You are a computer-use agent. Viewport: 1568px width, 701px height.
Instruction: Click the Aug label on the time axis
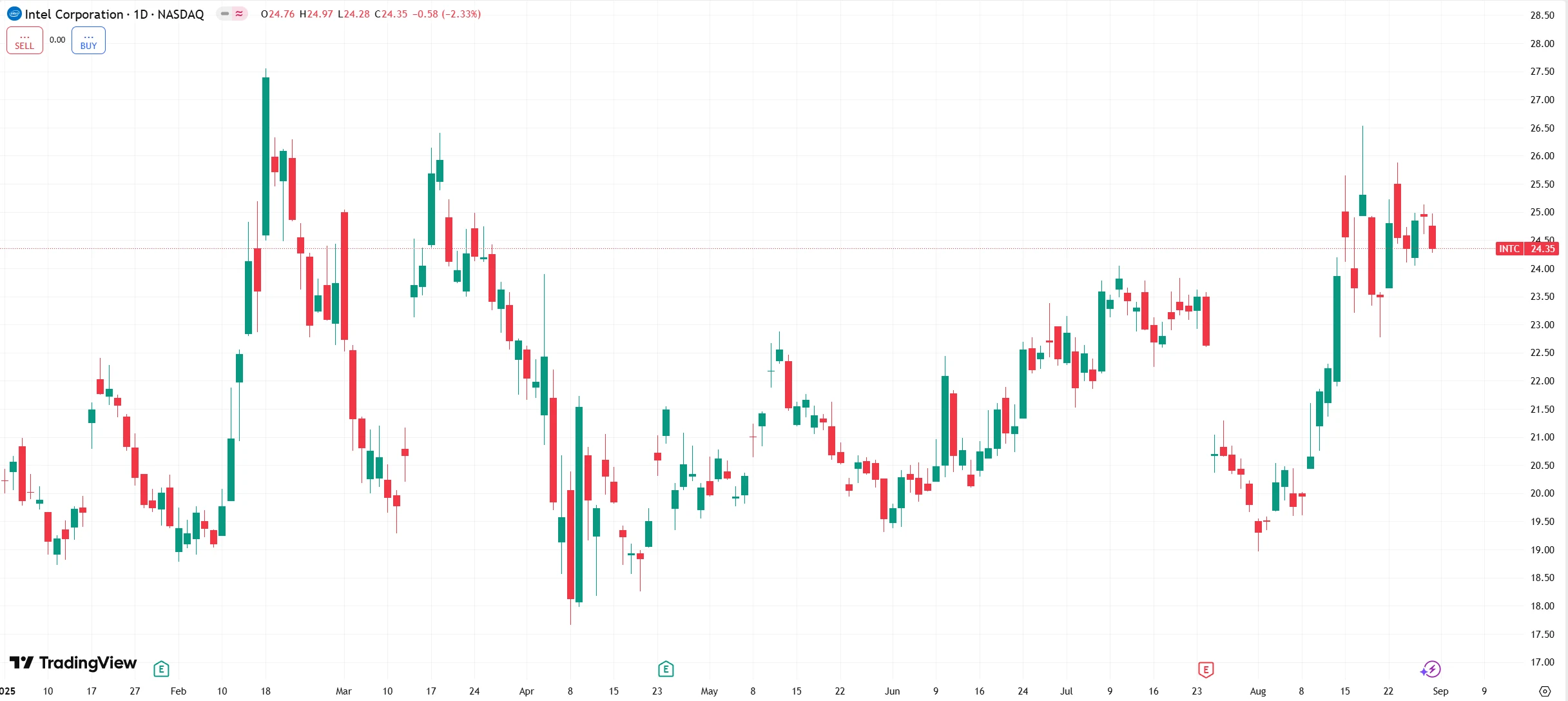coord(1258,691)
